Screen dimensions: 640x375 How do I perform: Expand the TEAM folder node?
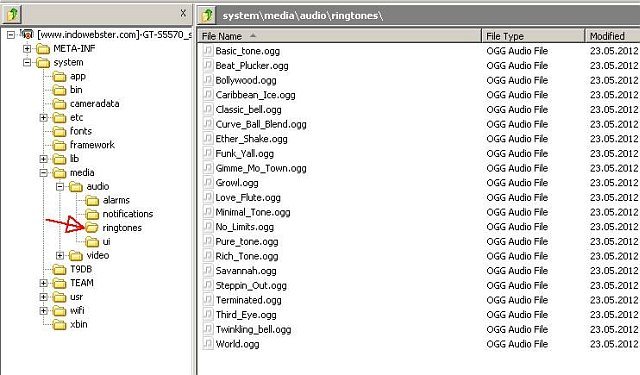(43, 283)
